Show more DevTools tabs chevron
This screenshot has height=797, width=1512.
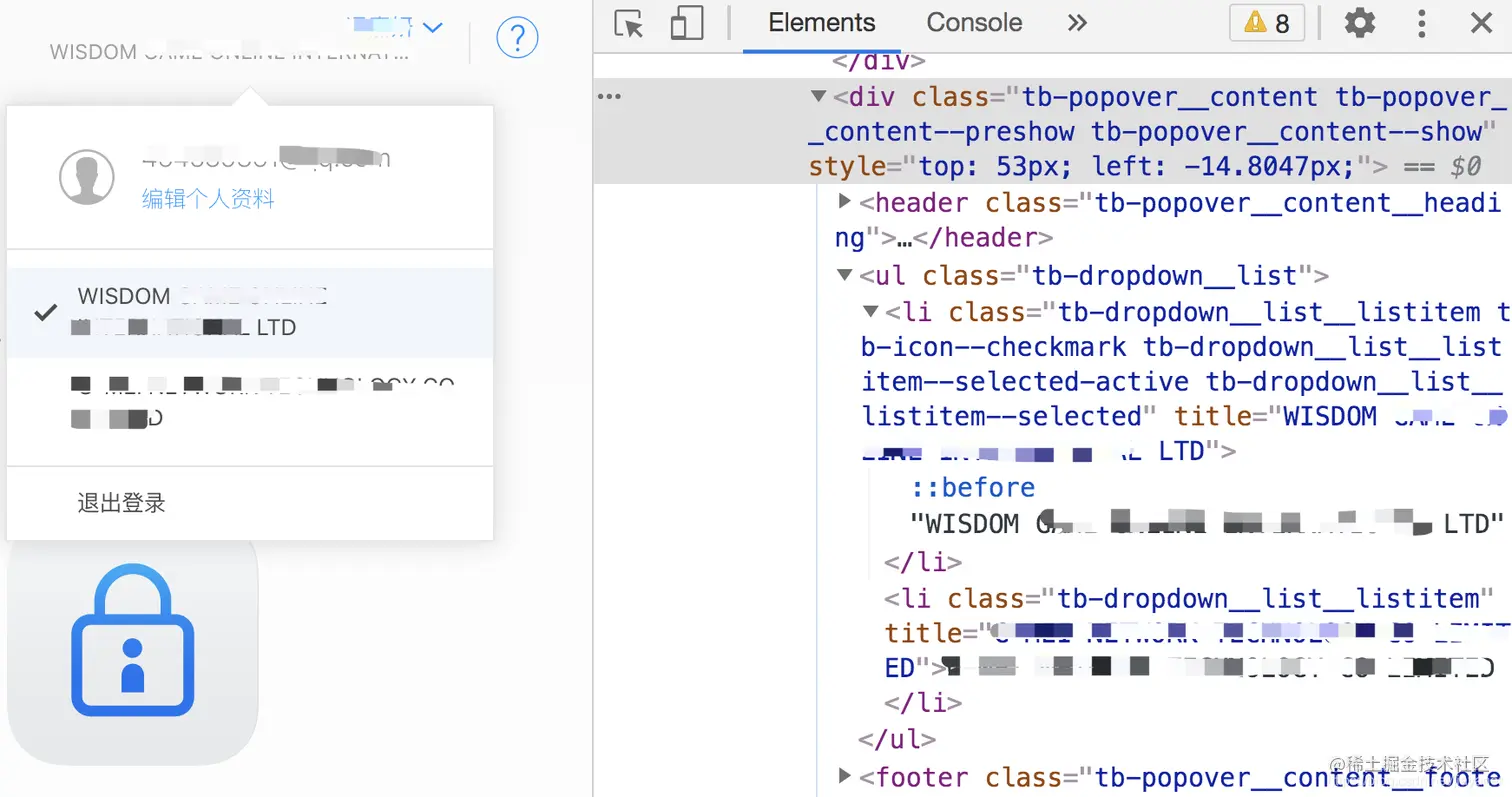pos(1077,23)
